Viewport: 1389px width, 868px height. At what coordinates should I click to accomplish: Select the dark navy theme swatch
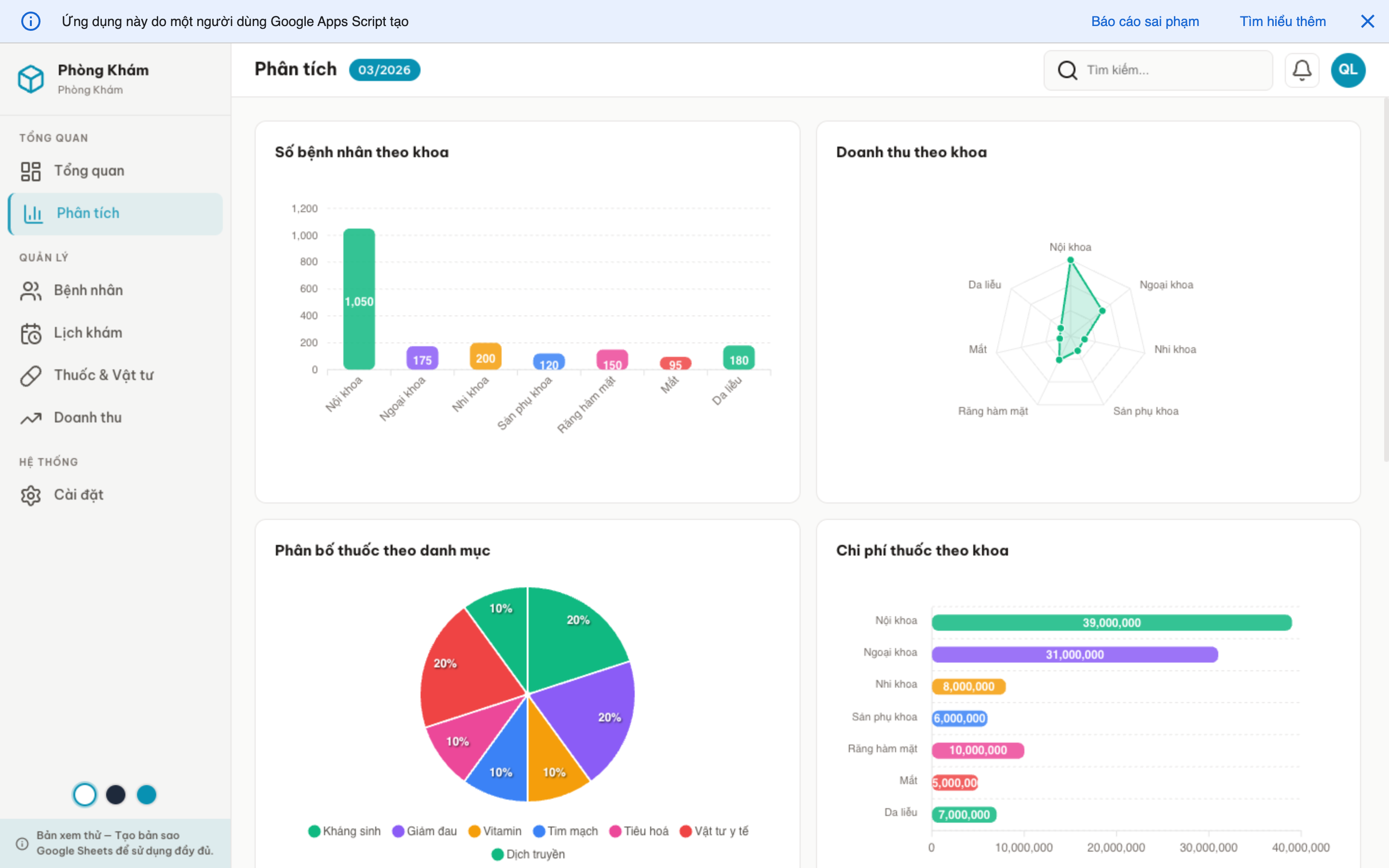(x=115, y=795)
